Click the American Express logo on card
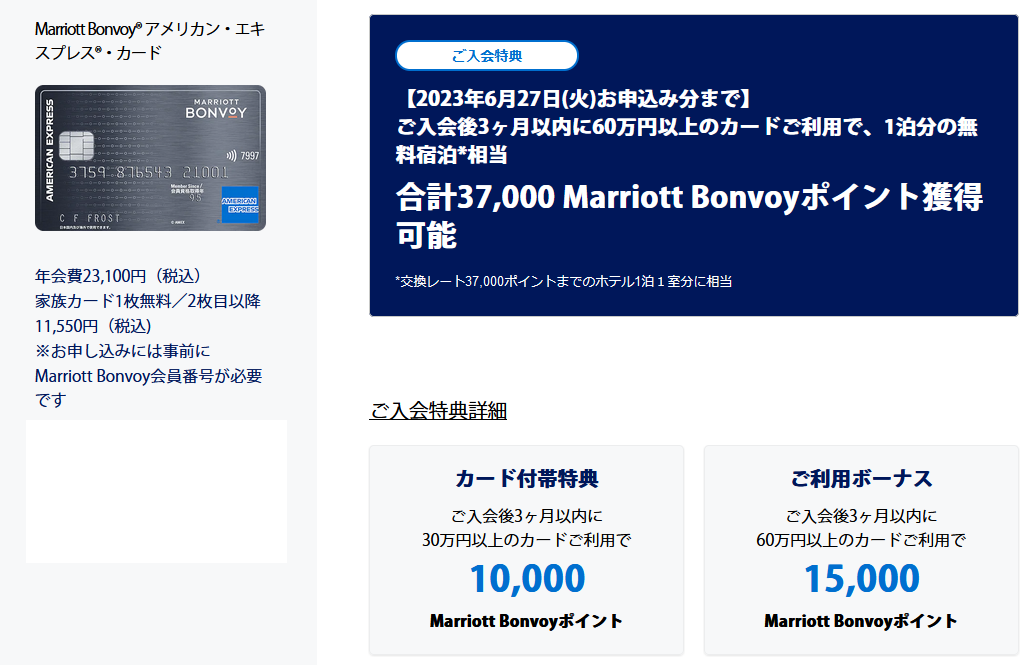Image resolution: width=1035 pixels, height=665 pixels. (x=240, y=205)
